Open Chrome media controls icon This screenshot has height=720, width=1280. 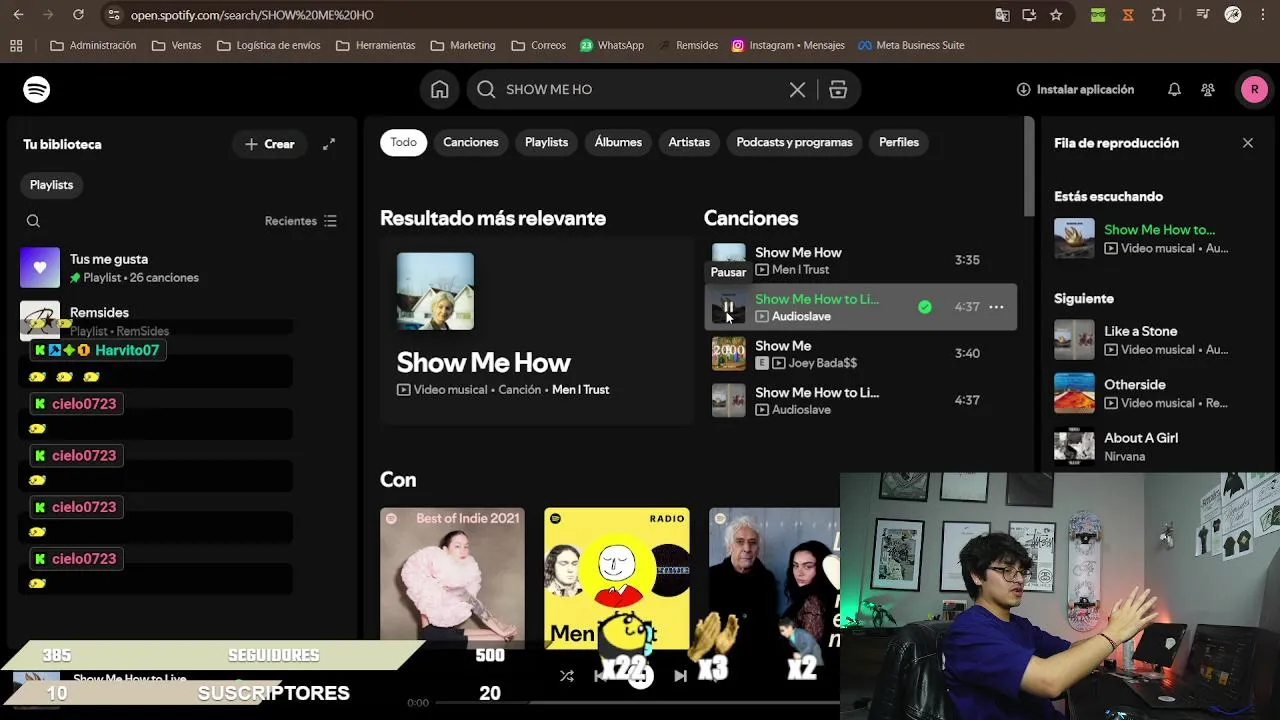point(1203,15)
